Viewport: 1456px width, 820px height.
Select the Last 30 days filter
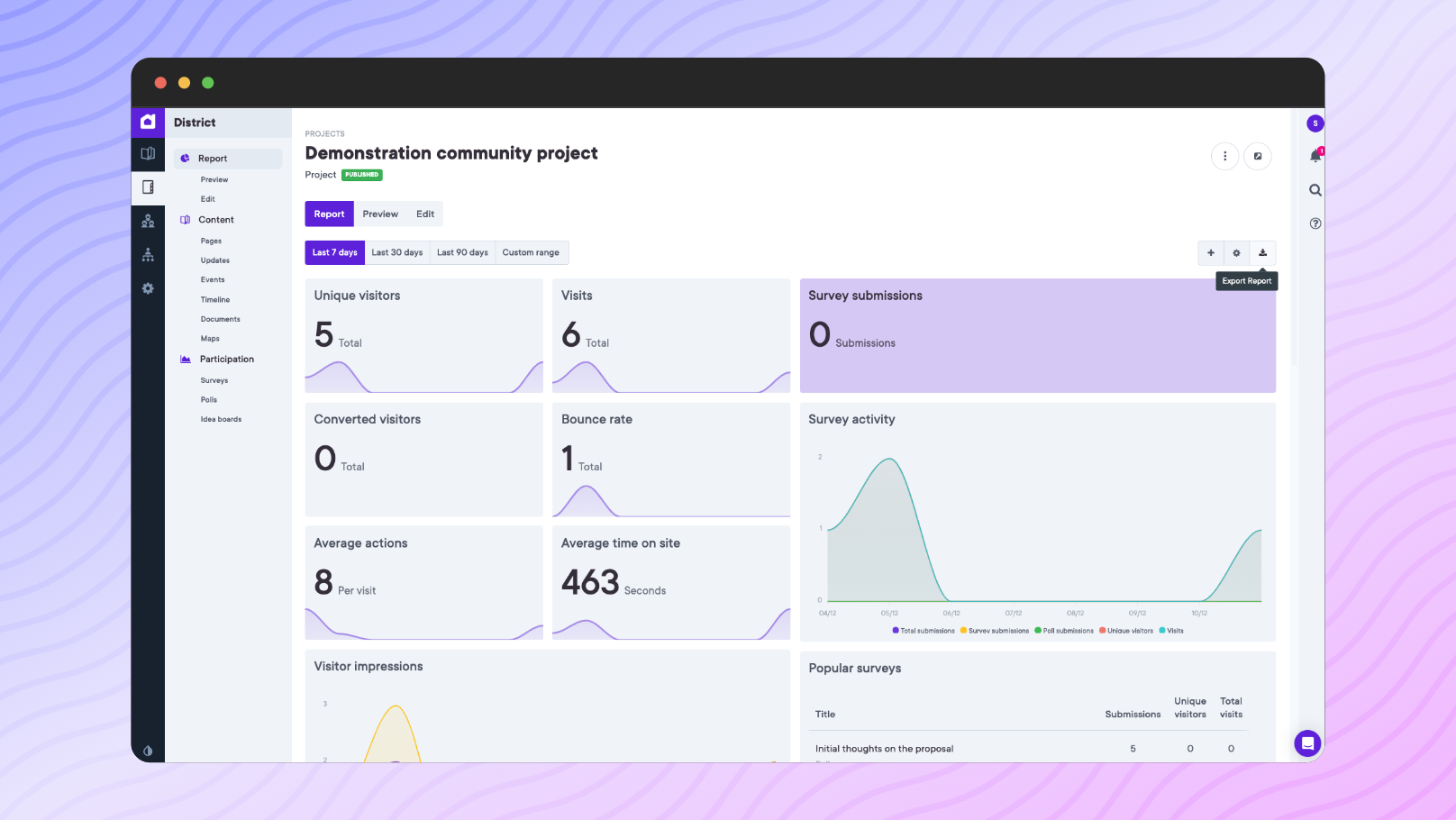click(397, 252)
